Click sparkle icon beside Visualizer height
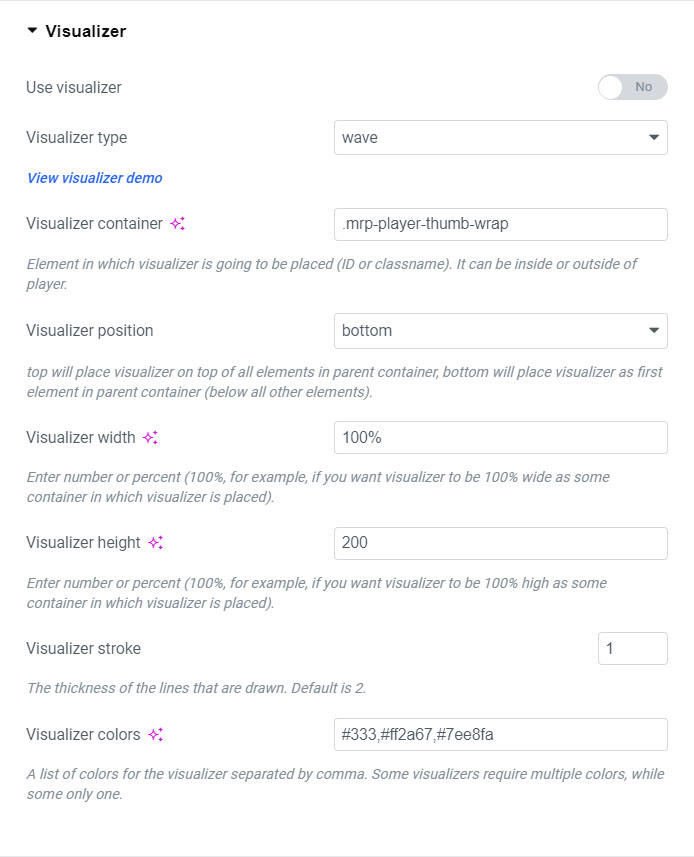This screenshot has height=857, width=694. tap(155, 543)
